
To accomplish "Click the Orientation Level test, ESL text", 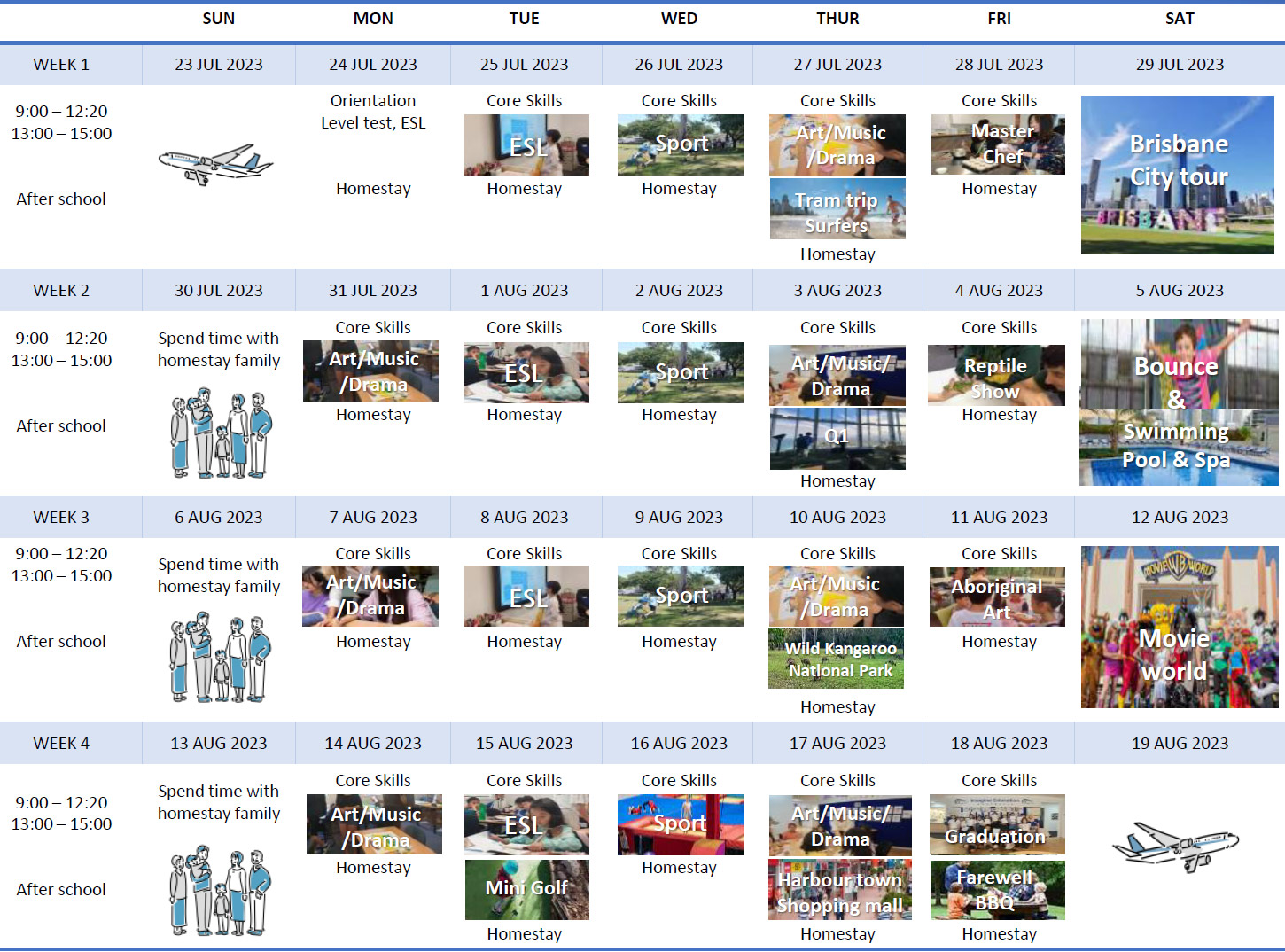I will (x=373, y=113).
